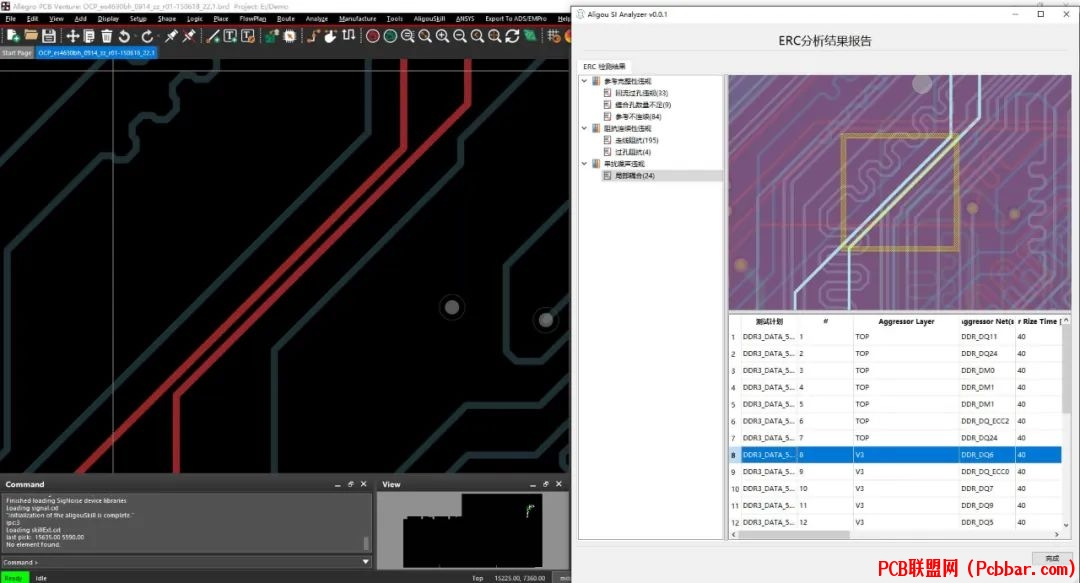Screen dimensions: 1080x583
Task: Collapse the third ERC tree category
Action: point(585,164)
